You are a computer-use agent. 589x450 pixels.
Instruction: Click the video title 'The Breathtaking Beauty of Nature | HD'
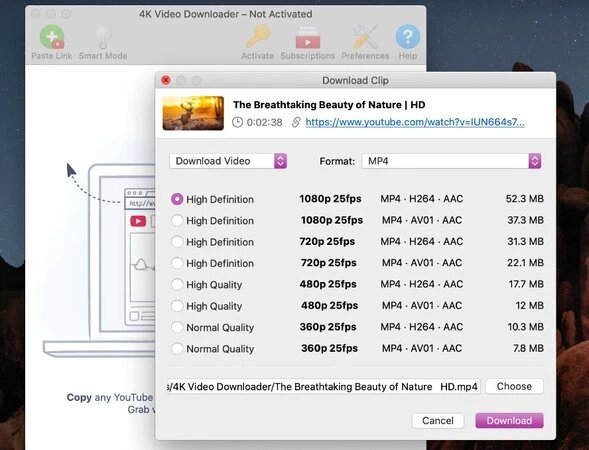(x=329, y=105)
